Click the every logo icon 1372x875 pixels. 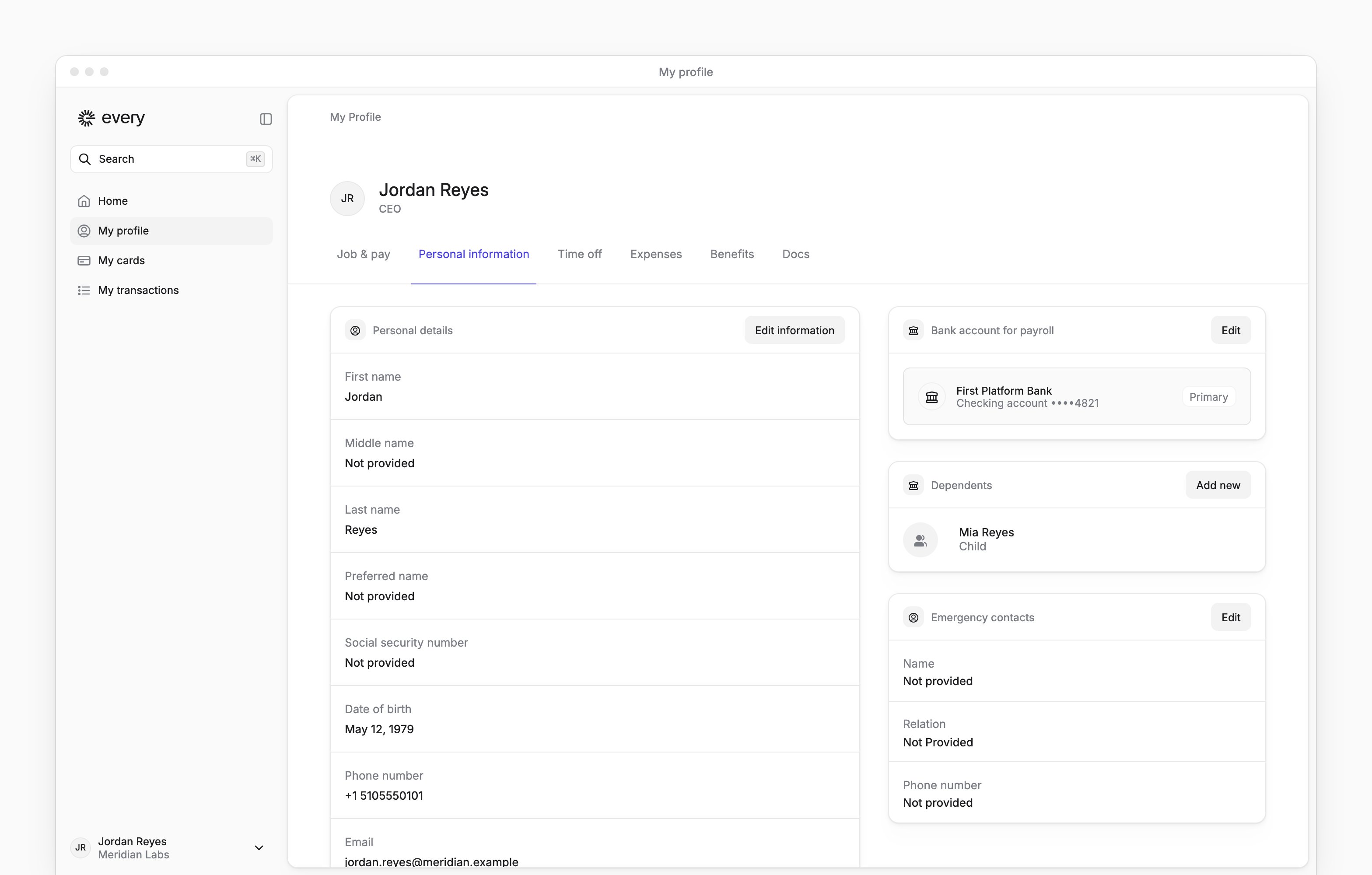point(87,118)
